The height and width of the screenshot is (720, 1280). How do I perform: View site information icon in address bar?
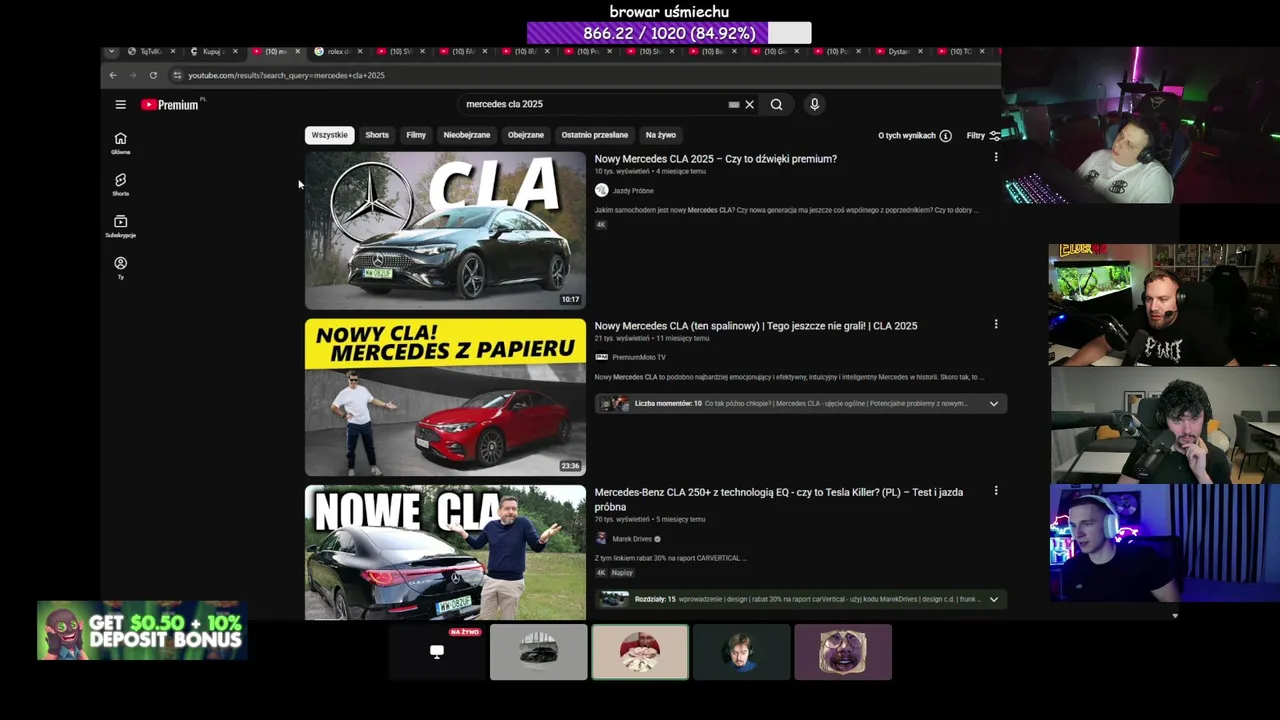coord(177,75)
